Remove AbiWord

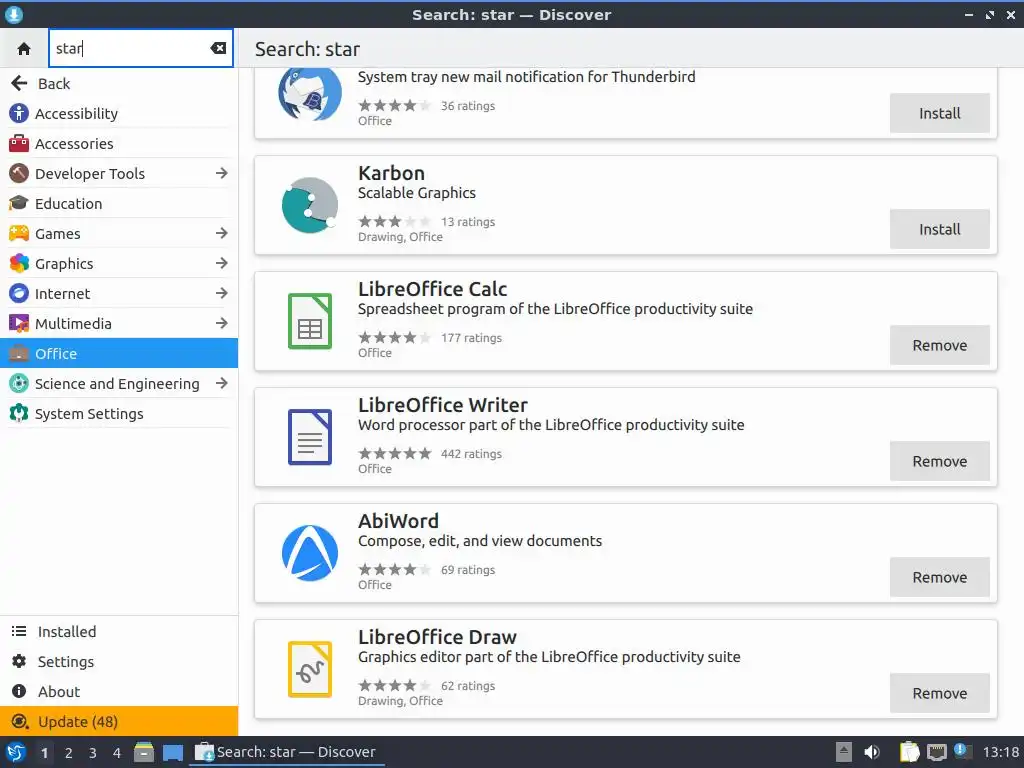coord(940,577)
